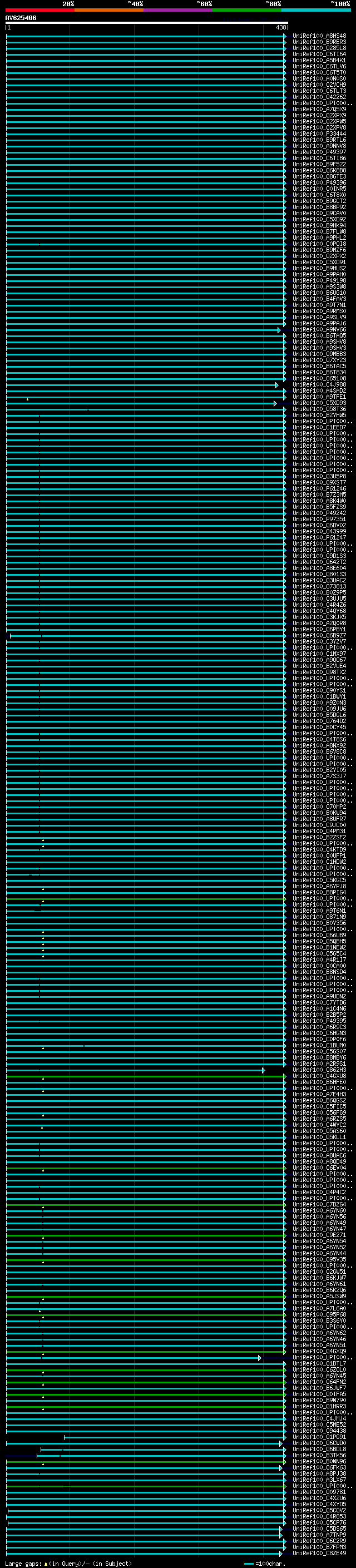
Task: Select the UniRef100_C4J988 label
Action: [x=319, y=385]
